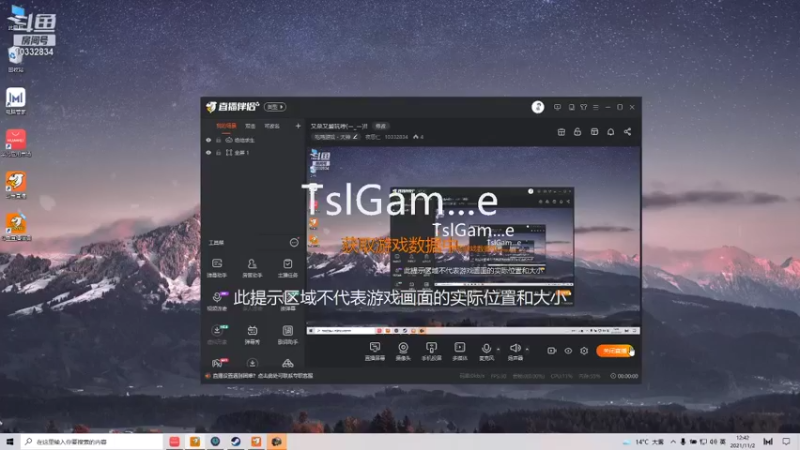This screenshot has width=800, height=450.
Task: Open the hamburger main menu in title bar
Action: click(595, 107)
